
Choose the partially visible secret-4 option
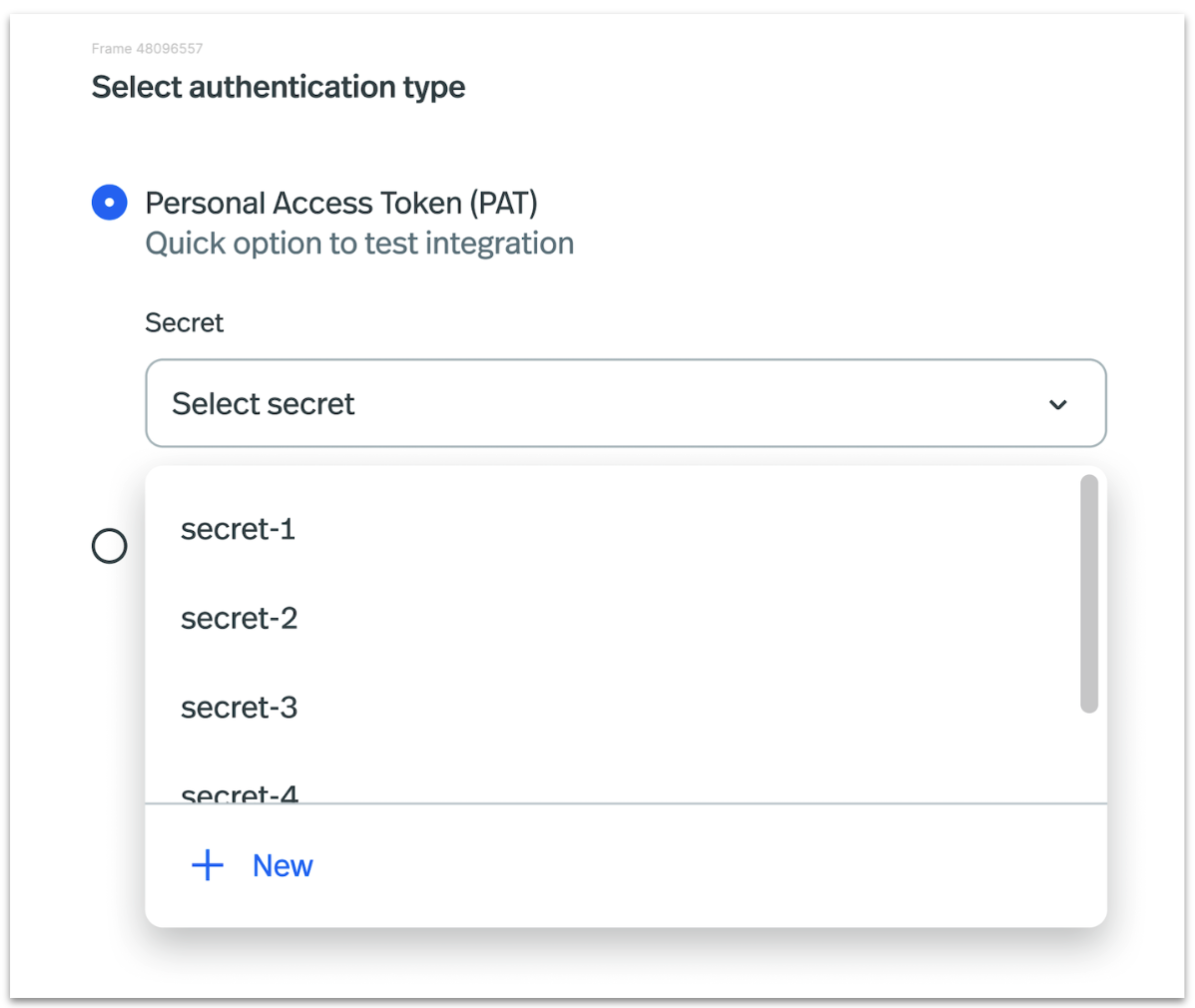click(x=240, y=793)
